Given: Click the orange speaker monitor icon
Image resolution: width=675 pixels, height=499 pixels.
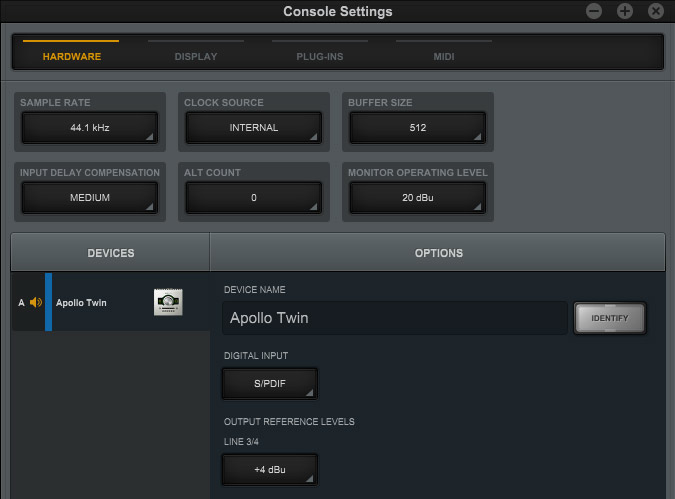Looking at the screenshot, I should coord(36,302).
